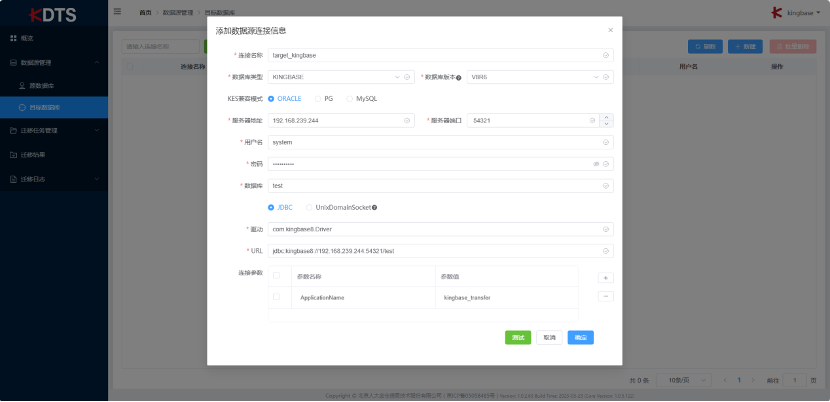The height and width of the screenshot is (402, 830).
Task: Click the green 测试 test button
Action: tap(518, 337)
